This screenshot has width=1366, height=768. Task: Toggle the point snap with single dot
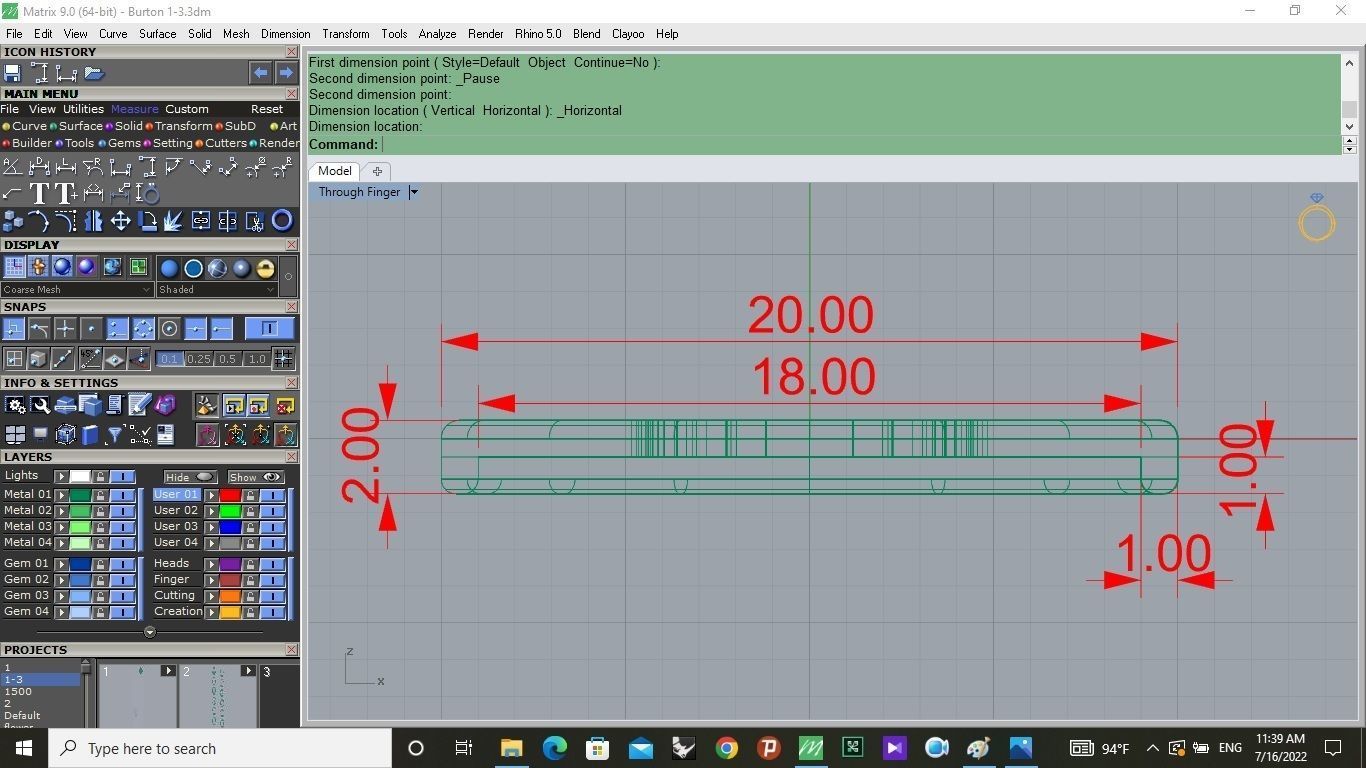pos(92,328)
